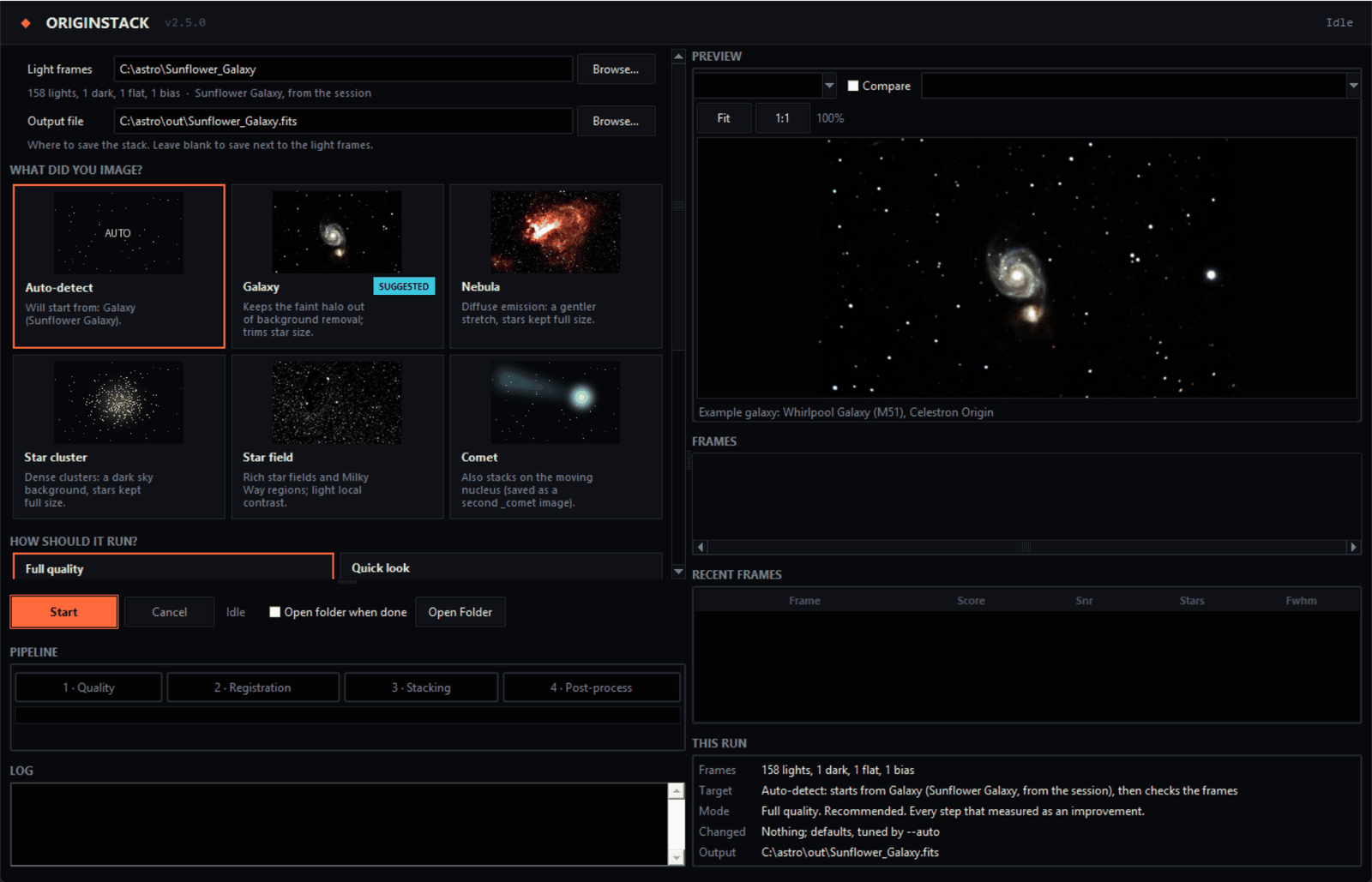Select the Star cluster target card

tap(119, 436)
